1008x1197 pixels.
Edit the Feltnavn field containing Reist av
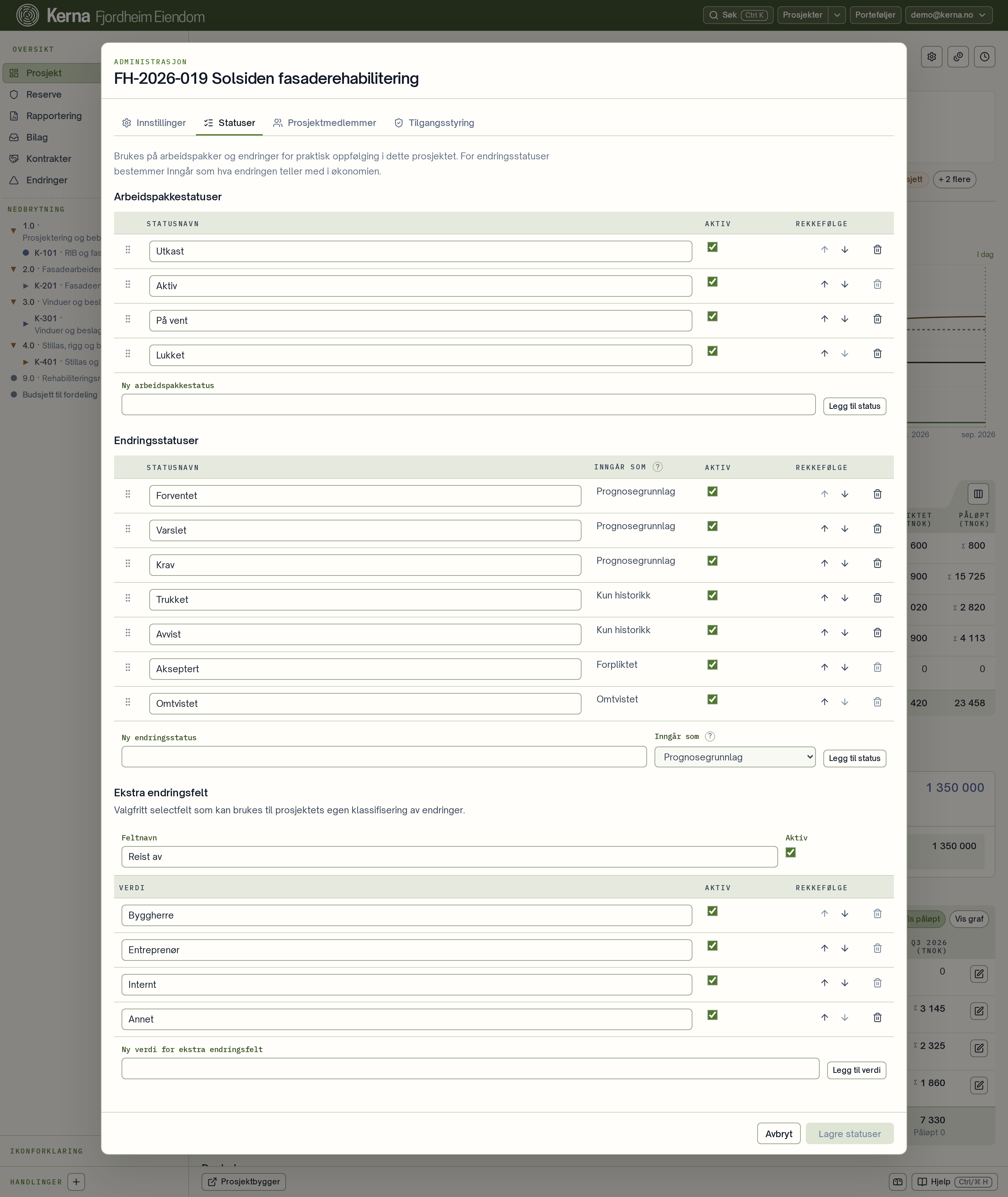[x=449, y=856]
